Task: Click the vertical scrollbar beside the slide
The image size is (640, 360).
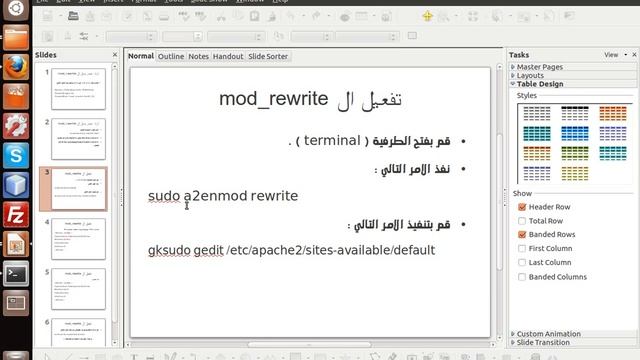Action: pos(500,202)
